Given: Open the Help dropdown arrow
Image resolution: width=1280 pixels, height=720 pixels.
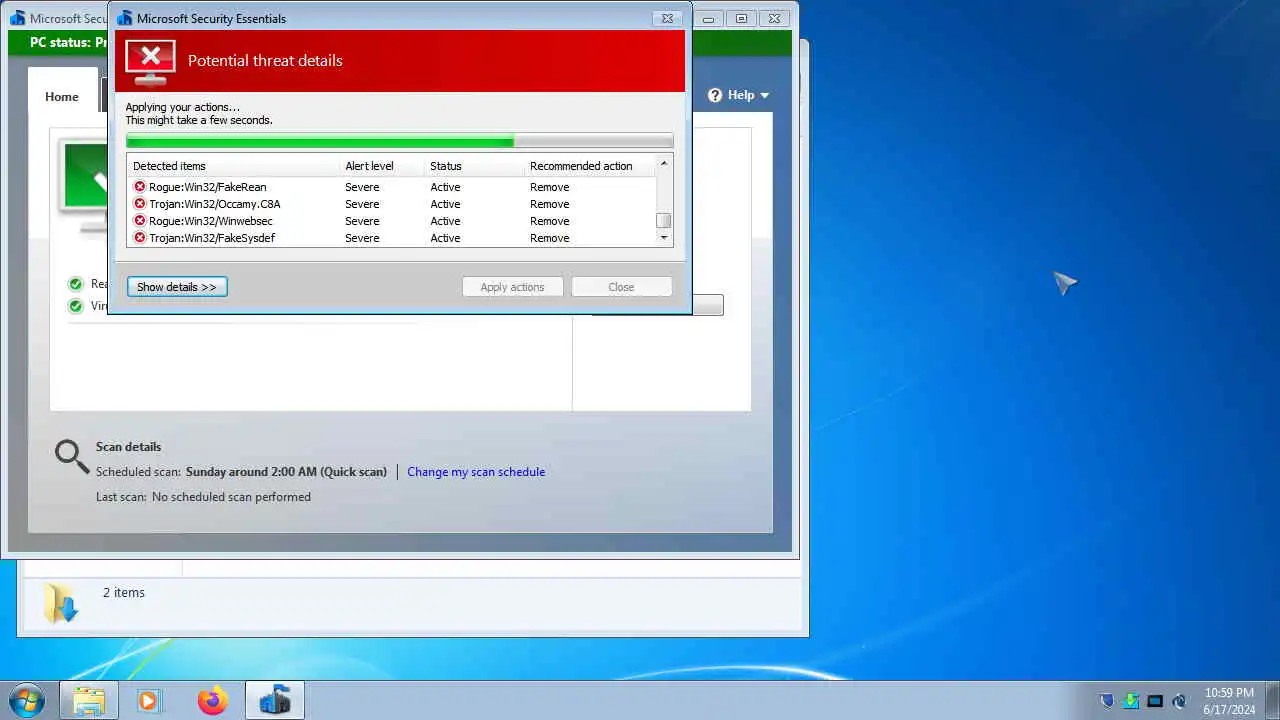Looking at the screenshot, I should click(x=765, y=96).
